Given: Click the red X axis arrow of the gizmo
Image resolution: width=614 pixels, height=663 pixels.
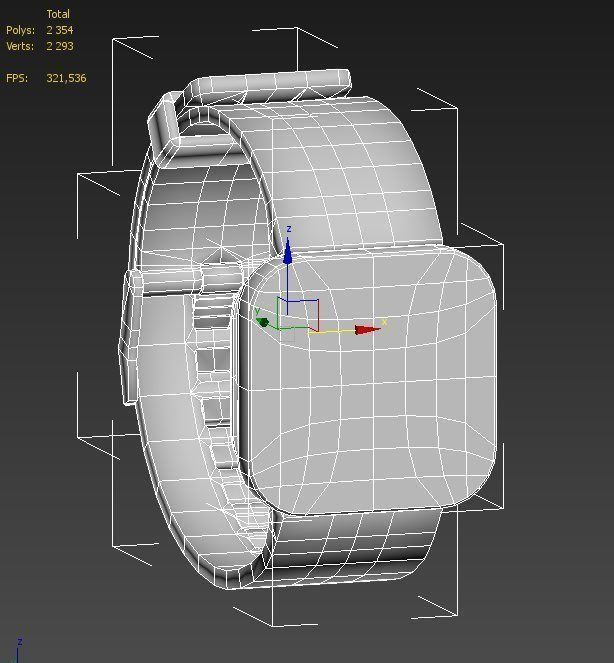Looking at the screenshot, I should 368,330.
